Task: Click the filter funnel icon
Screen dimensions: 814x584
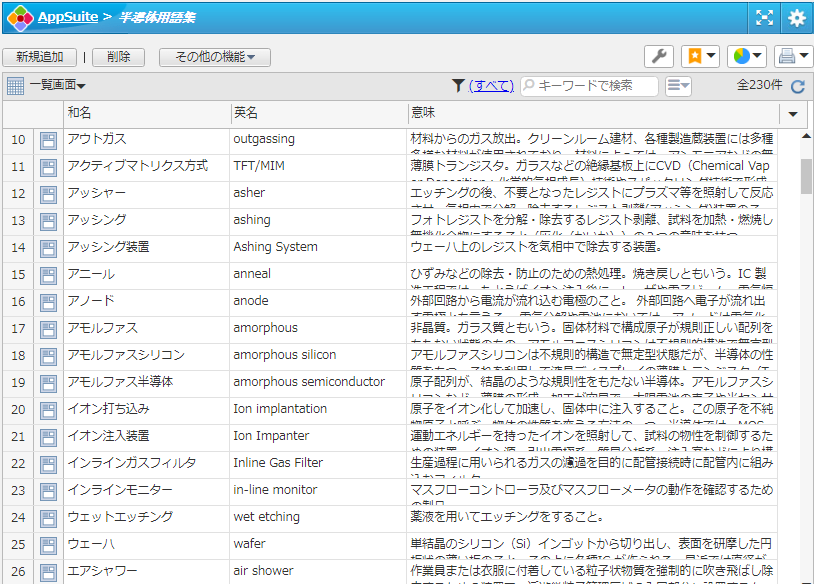Action: click(458, 87)
